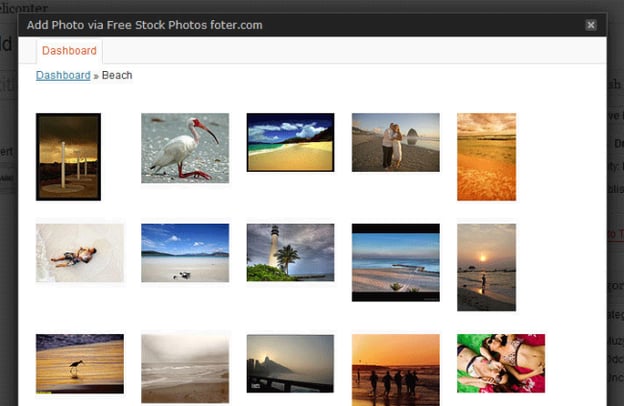
Task: Choose the orange sand sunset portrait photo
Action: (x=486, y=157)
